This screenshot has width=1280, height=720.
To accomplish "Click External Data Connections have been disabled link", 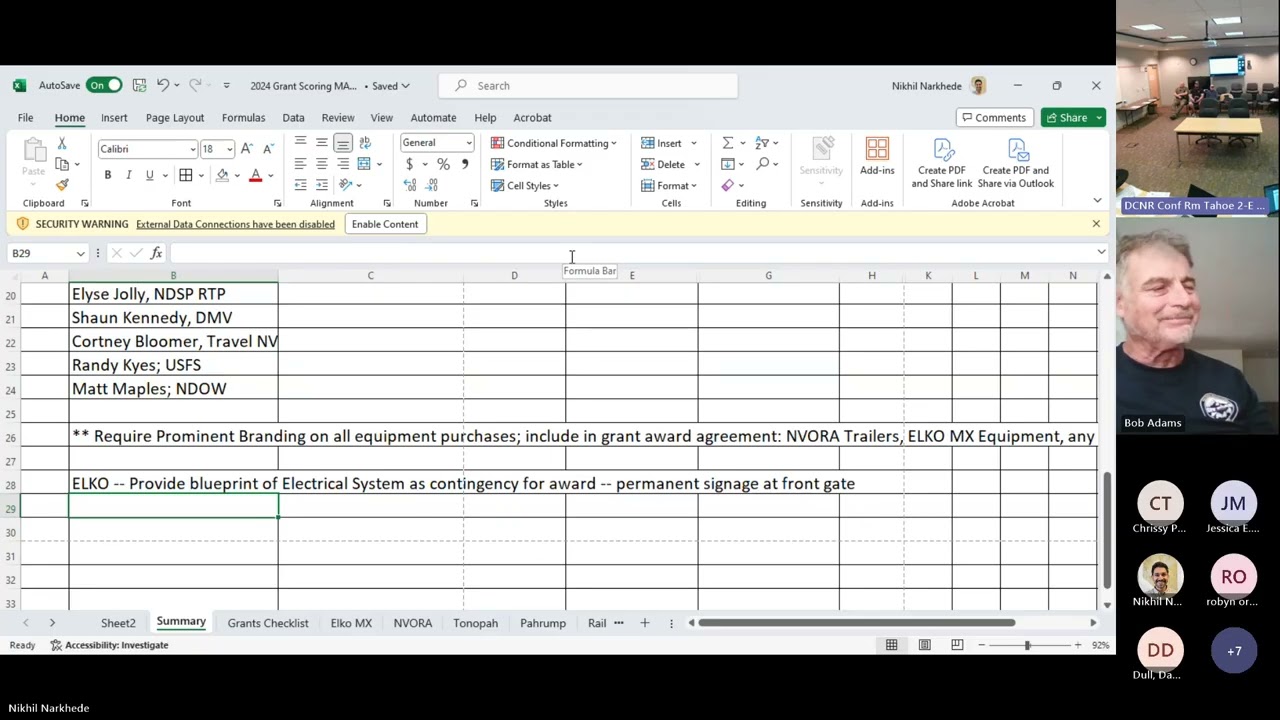I will (235, 224).
